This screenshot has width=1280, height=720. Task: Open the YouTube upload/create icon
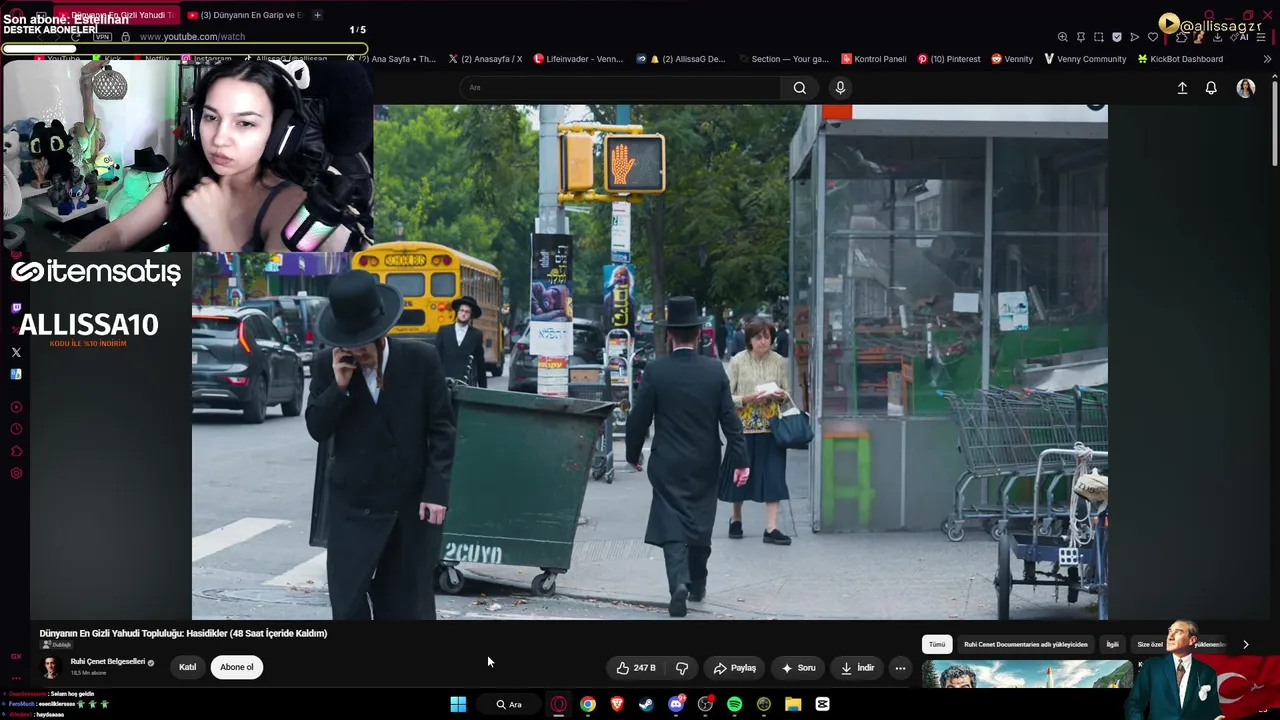(x=1182, y=88)
